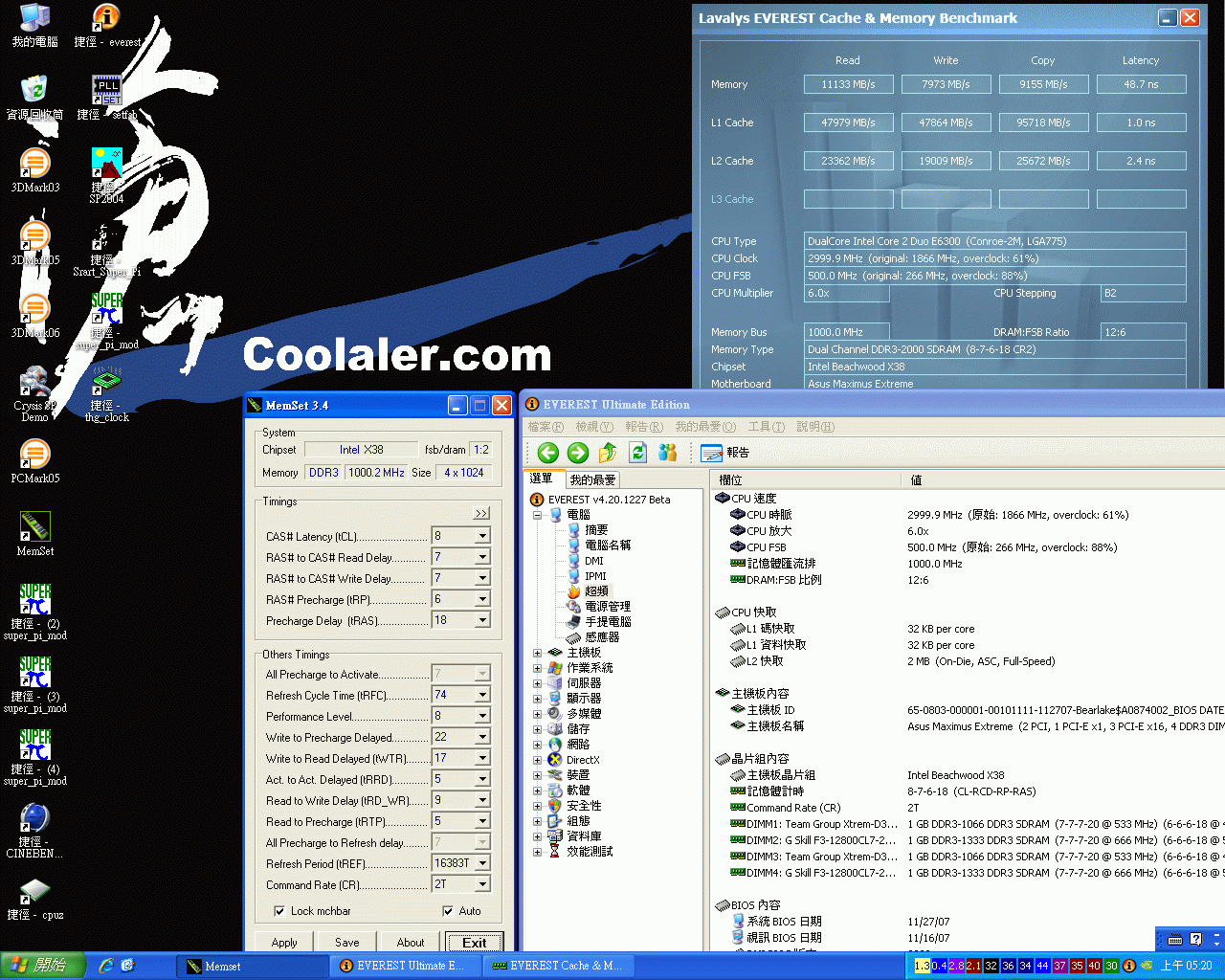Image resolution: width=1225 pixels, height=980 pixels.
Task: Collapse the 電腦 tree node
Action: tap(537, 515)
